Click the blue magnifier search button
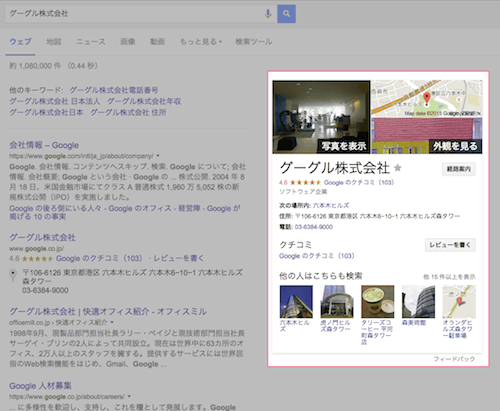This screenshot has height=411, width=500. tap(286, 14)
